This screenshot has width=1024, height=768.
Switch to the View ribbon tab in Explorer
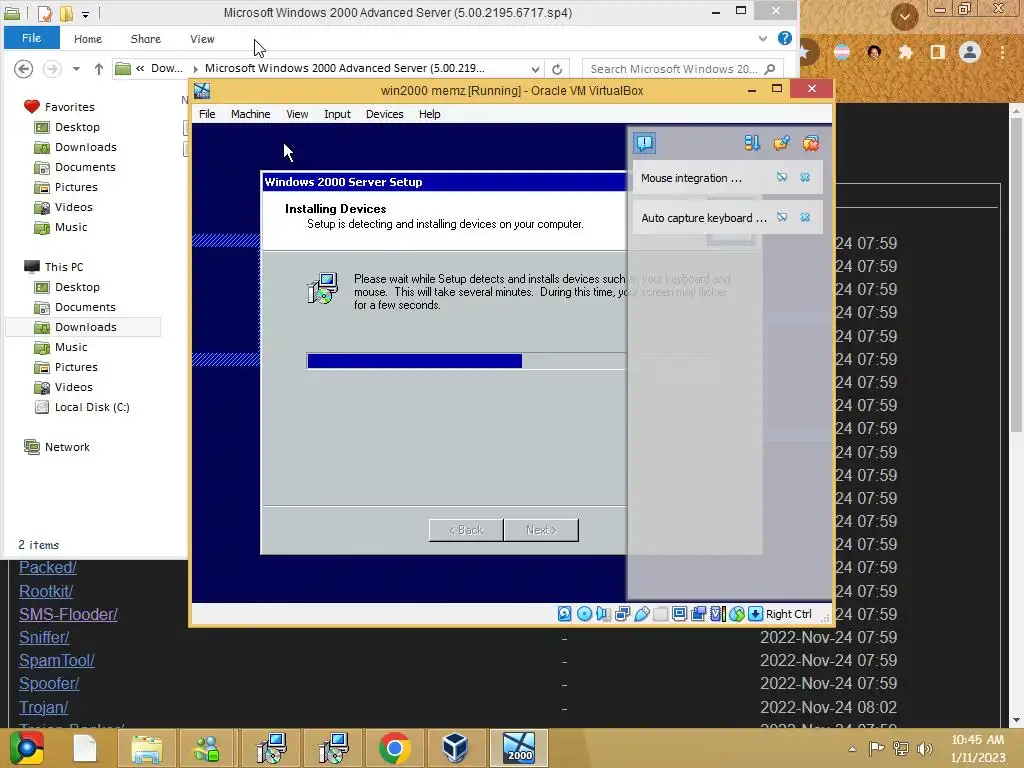point(202,39)
